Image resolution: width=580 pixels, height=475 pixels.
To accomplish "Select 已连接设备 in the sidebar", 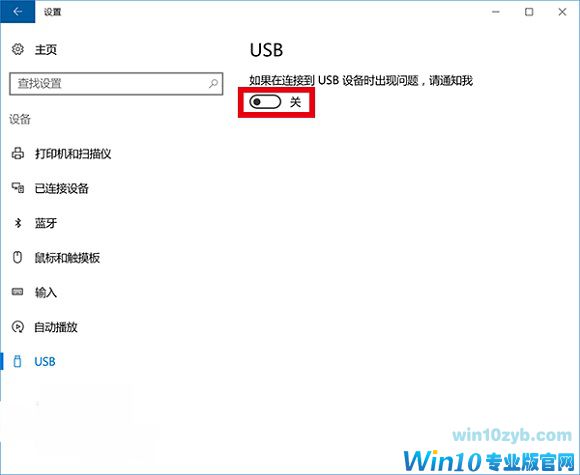I will coord(61,188).
